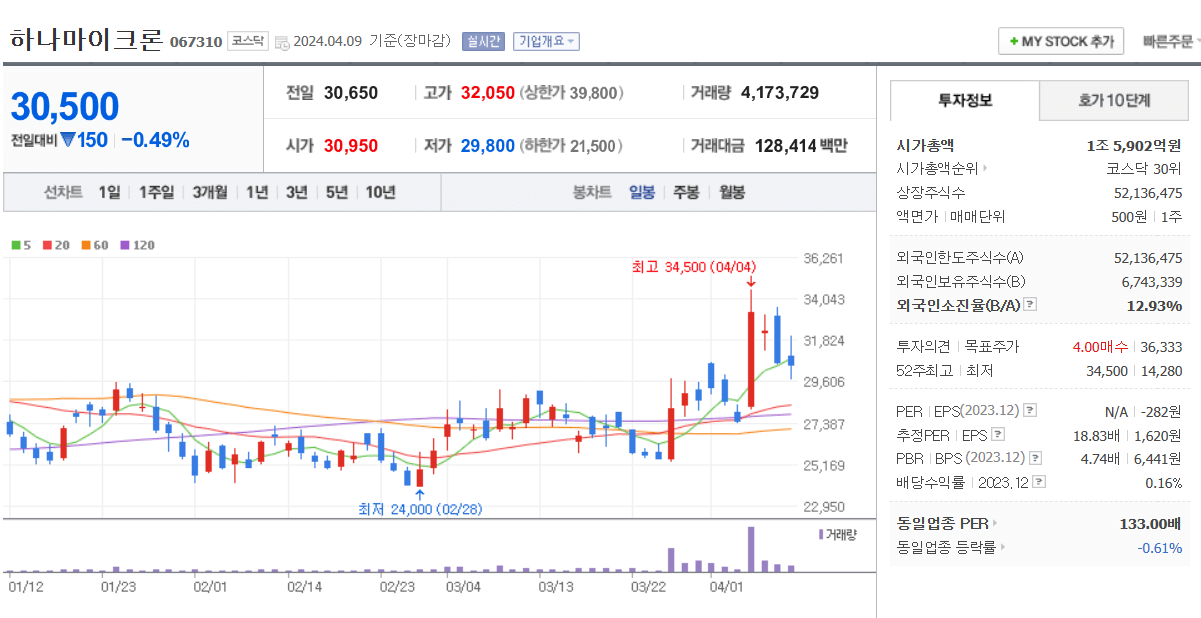Image resolution: width=1201 pixels, height=618 pixels.
Task: Click the green 5-day moving average legend
Action: [x=20, y=245]
